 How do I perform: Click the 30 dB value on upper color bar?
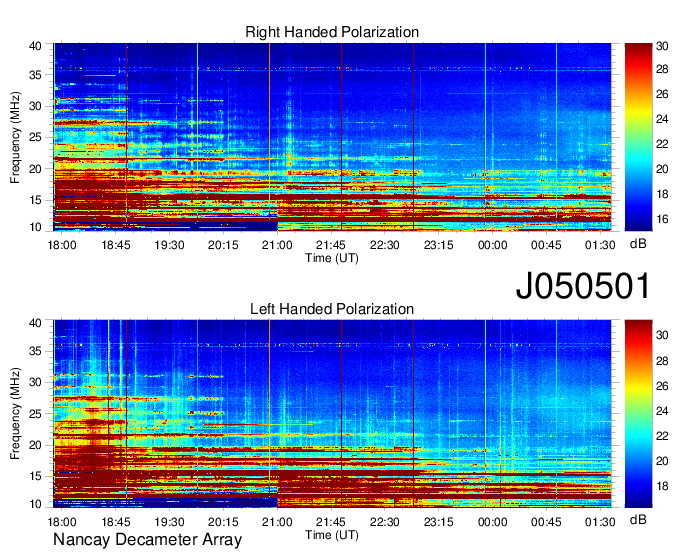coord(662,46)
